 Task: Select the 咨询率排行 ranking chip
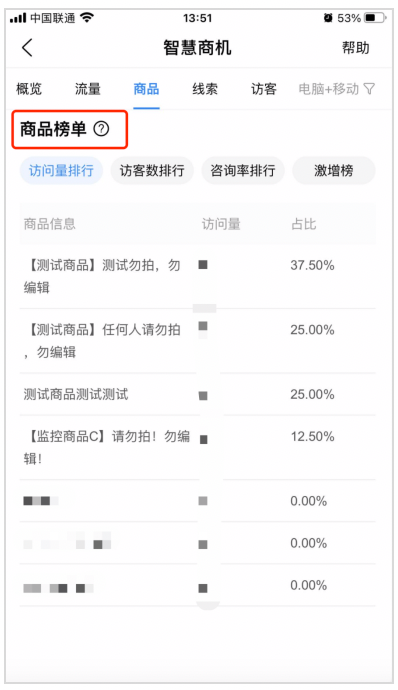click(x=243, y=170)
